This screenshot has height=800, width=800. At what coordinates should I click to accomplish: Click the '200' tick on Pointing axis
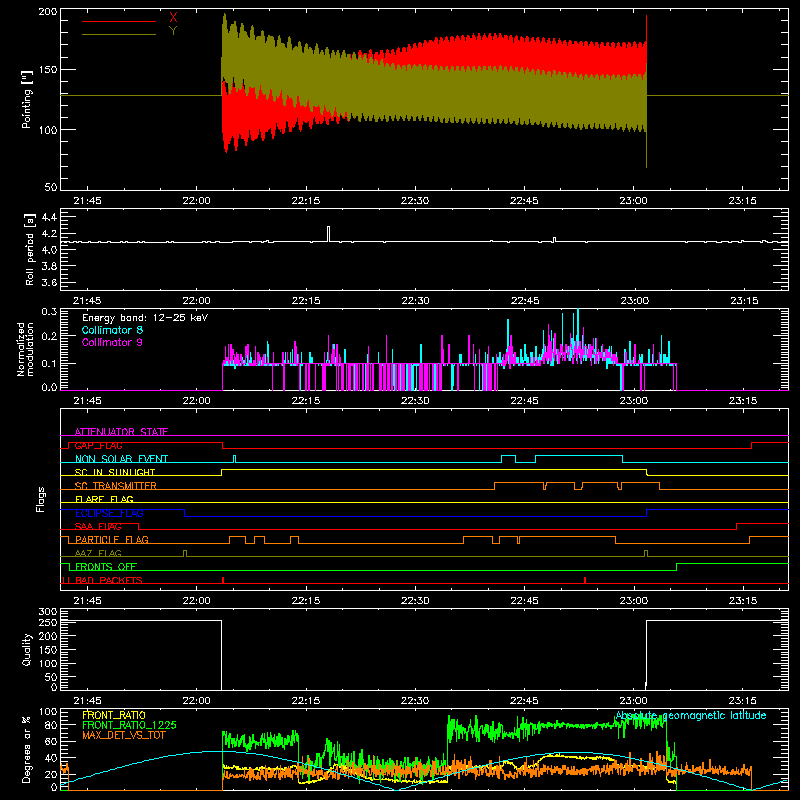47,12
